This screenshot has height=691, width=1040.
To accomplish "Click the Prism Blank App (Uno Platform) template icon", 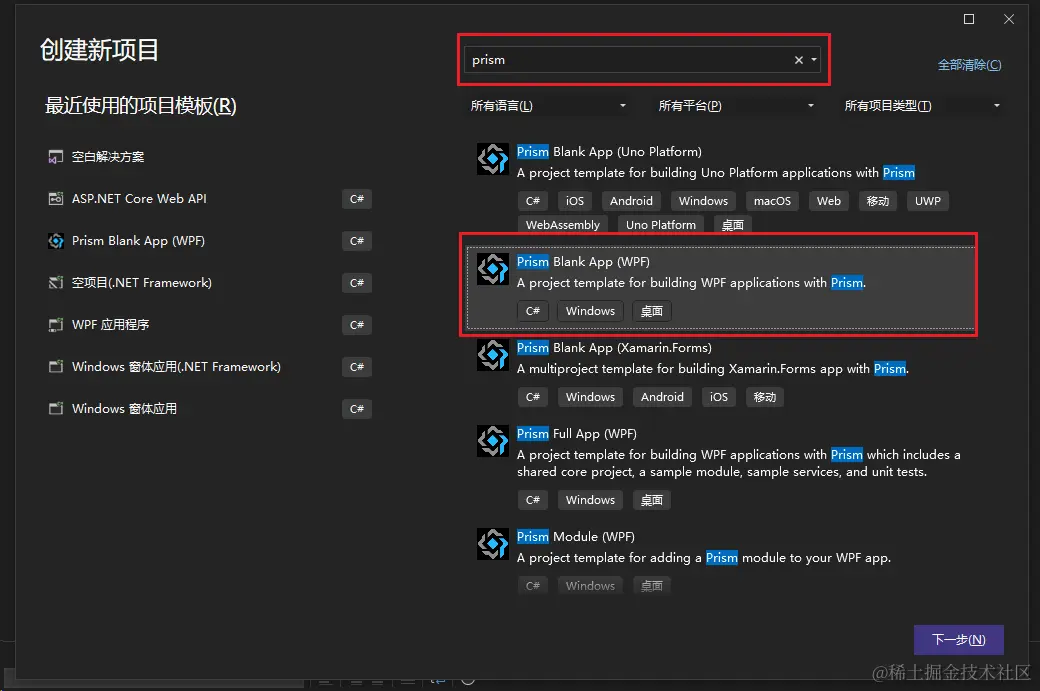I will [493, 159].
